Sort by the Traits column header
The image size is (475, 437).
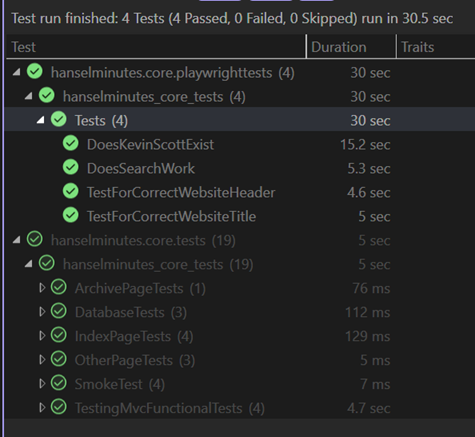point(436,47)
